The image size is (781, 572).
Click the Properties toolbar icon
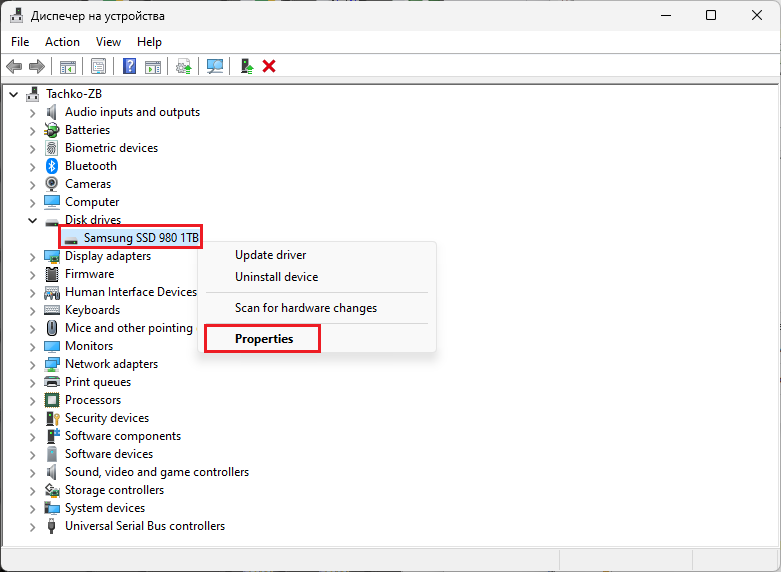98,66
